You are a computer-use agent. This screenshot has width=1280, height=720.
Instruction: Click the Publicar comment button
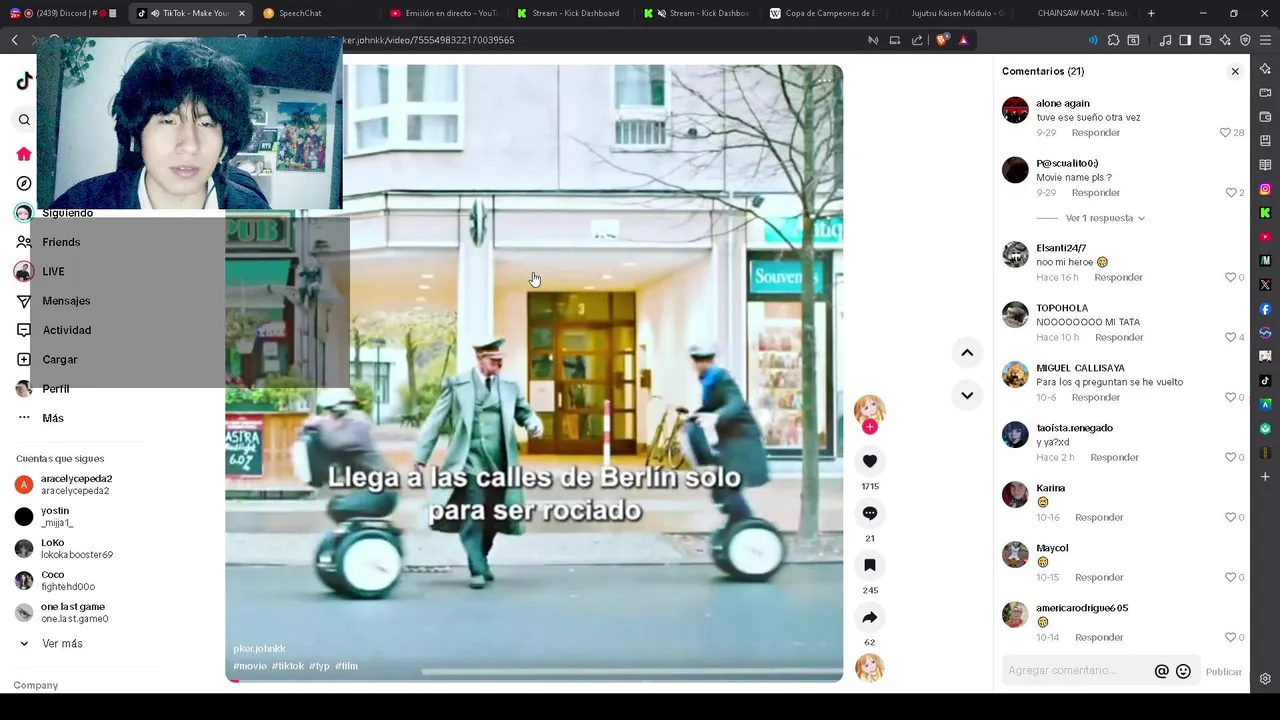pyautogui.click(x=1223, y=672)
